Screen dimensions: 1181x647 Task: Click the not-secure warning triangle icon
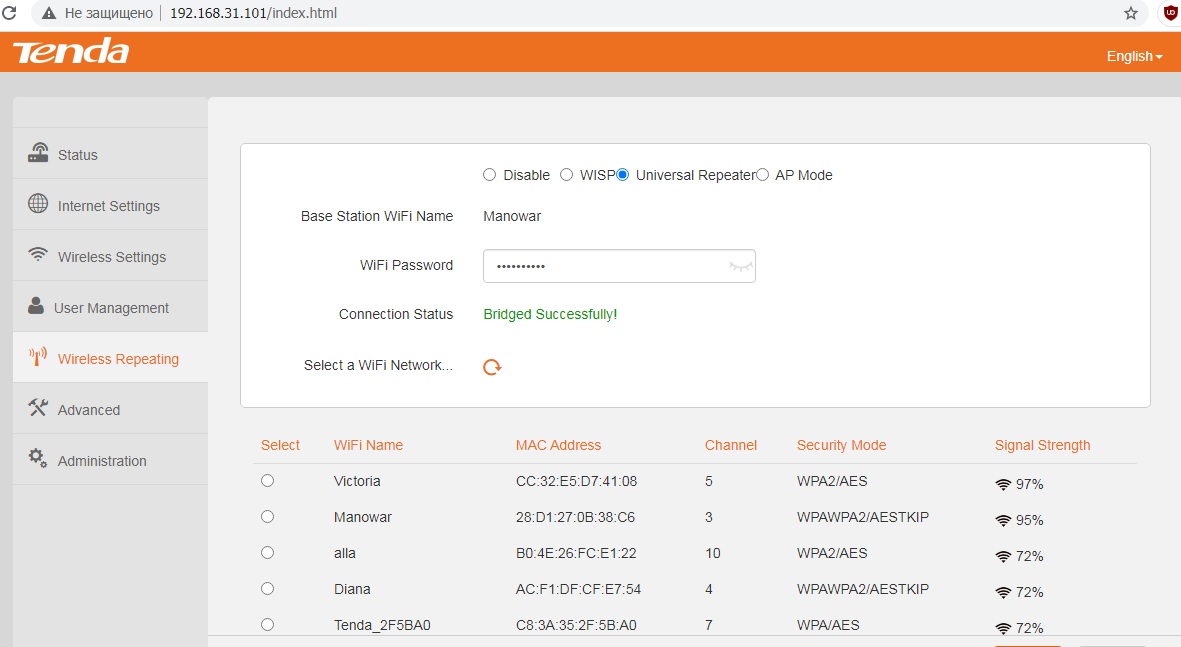[x=49, y=13]
